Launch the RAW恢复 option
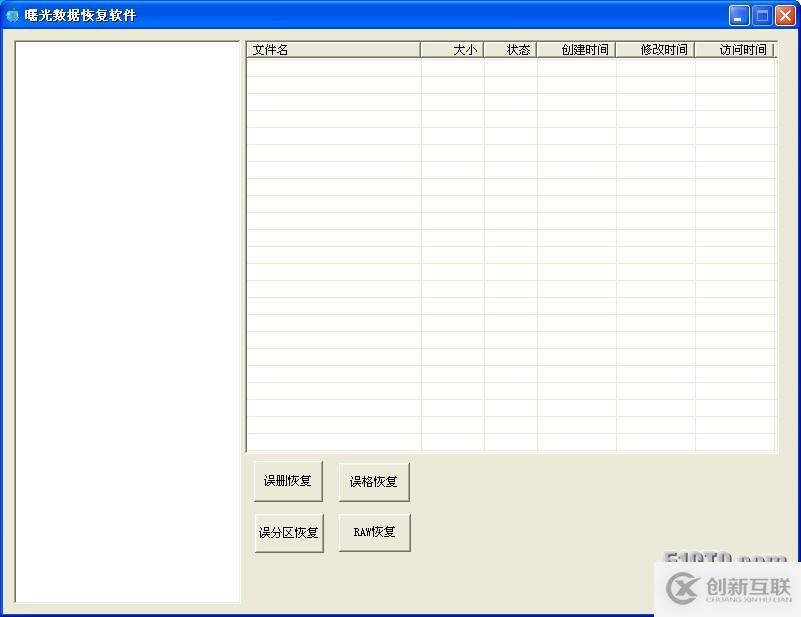Viewport: 801px width, 617px height. coord(374,533)
